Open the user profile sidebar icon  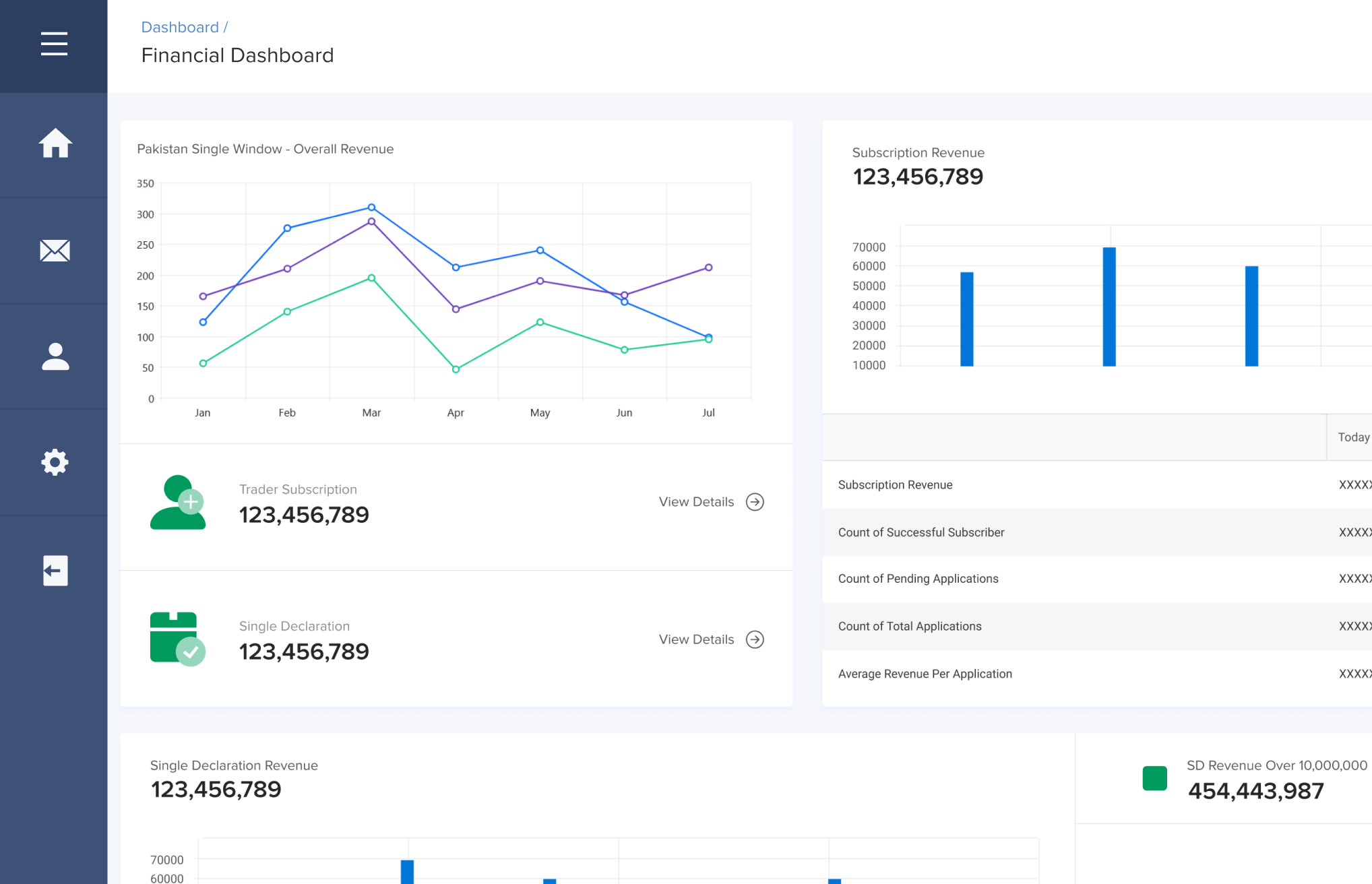[x=55, y=356]
